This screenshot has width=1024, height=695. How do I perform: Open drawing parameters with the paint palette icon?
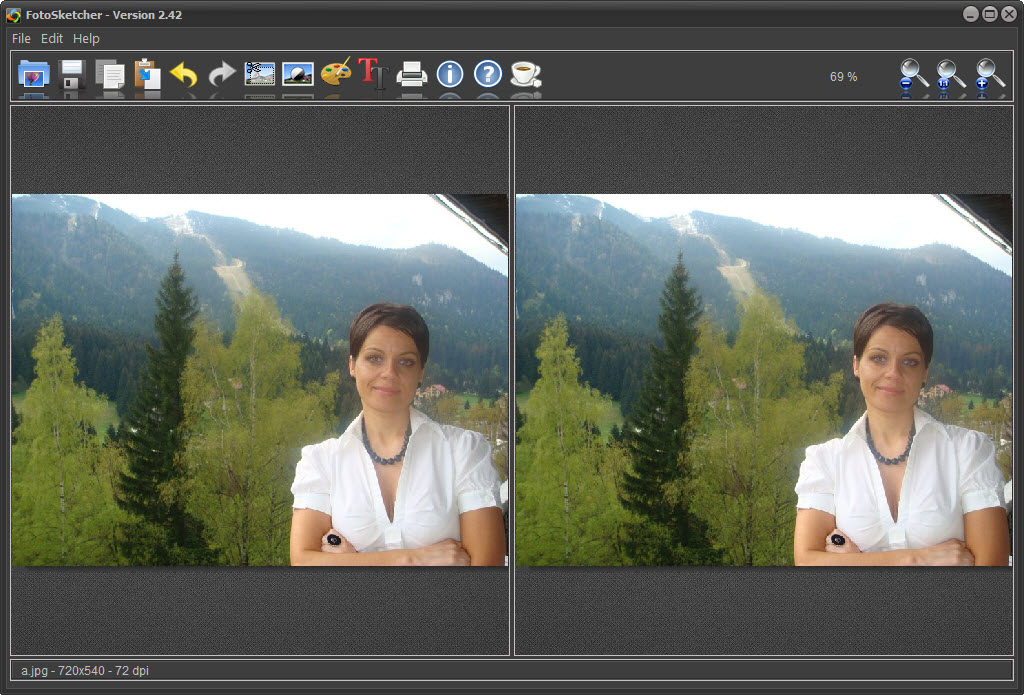pos(336,75)
